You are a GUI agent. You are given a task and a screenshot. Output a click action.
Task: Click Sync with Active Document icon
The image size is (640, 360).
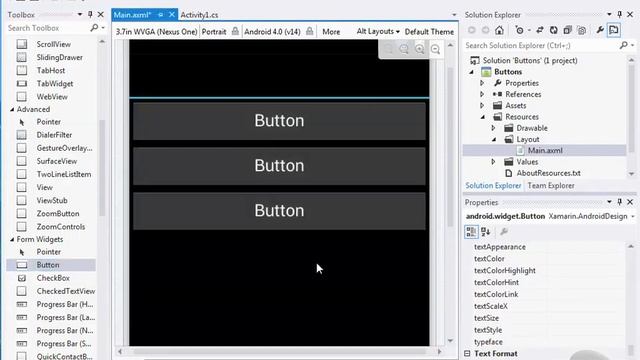point(540,30)
